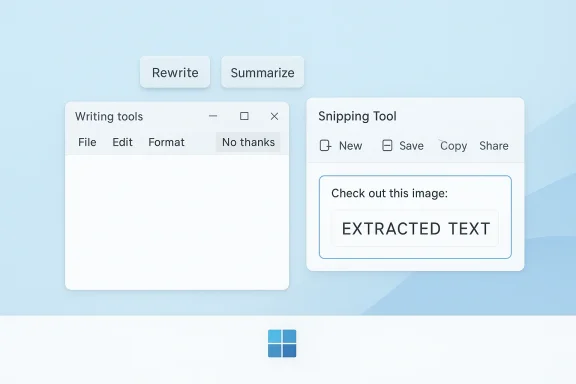The image size is (576, 384).
Task: Click the New label in Snipping Tool
Action: [x=350, y=146]
